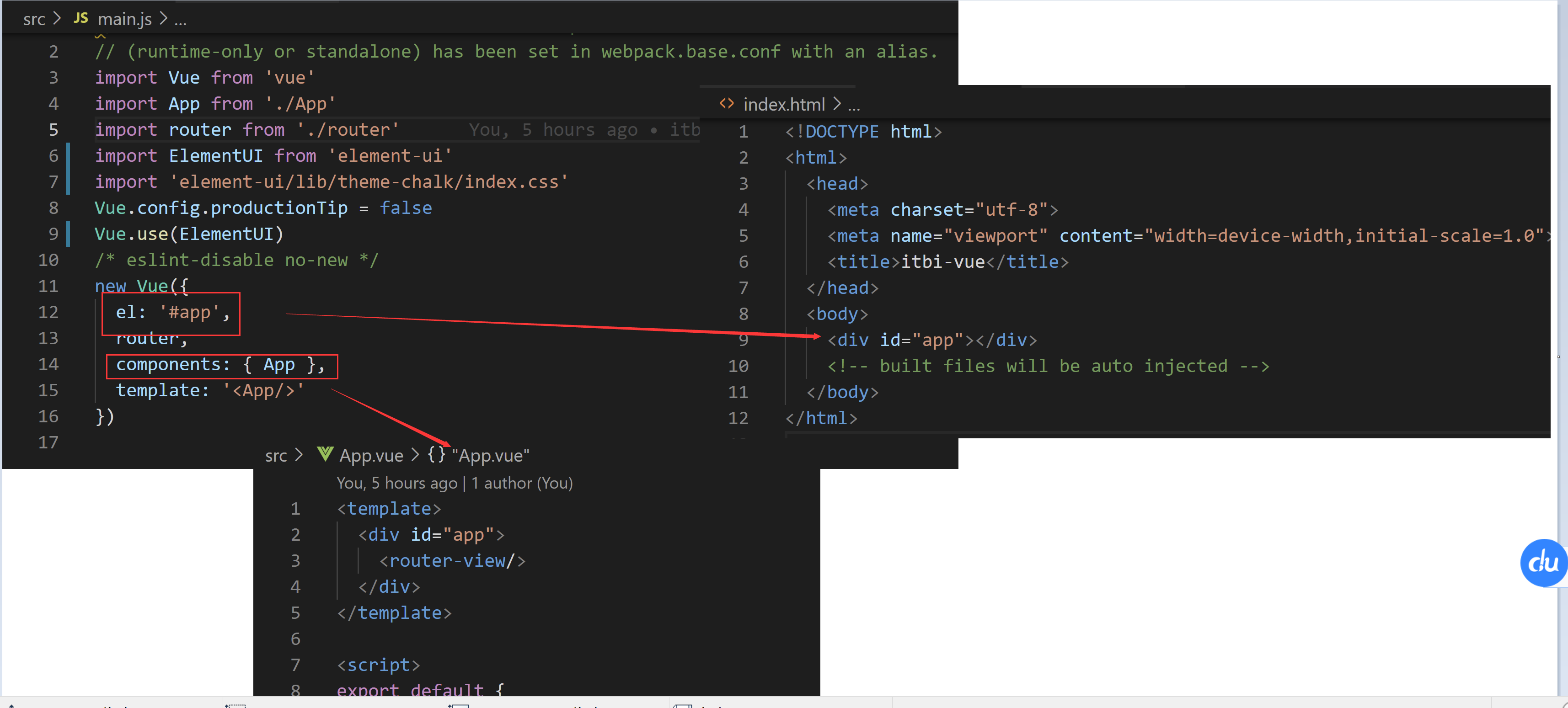Click Vue.config.productionTip = false line
The height and width of the screenshot is (708, 1568).
tap(263, 208)
